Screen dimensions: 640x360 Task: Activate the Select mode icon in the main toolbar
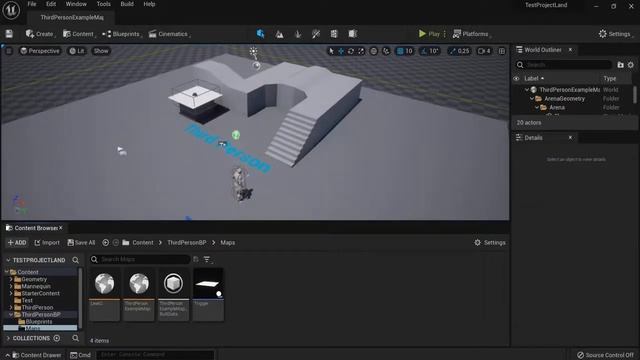(x=260, y=34)
